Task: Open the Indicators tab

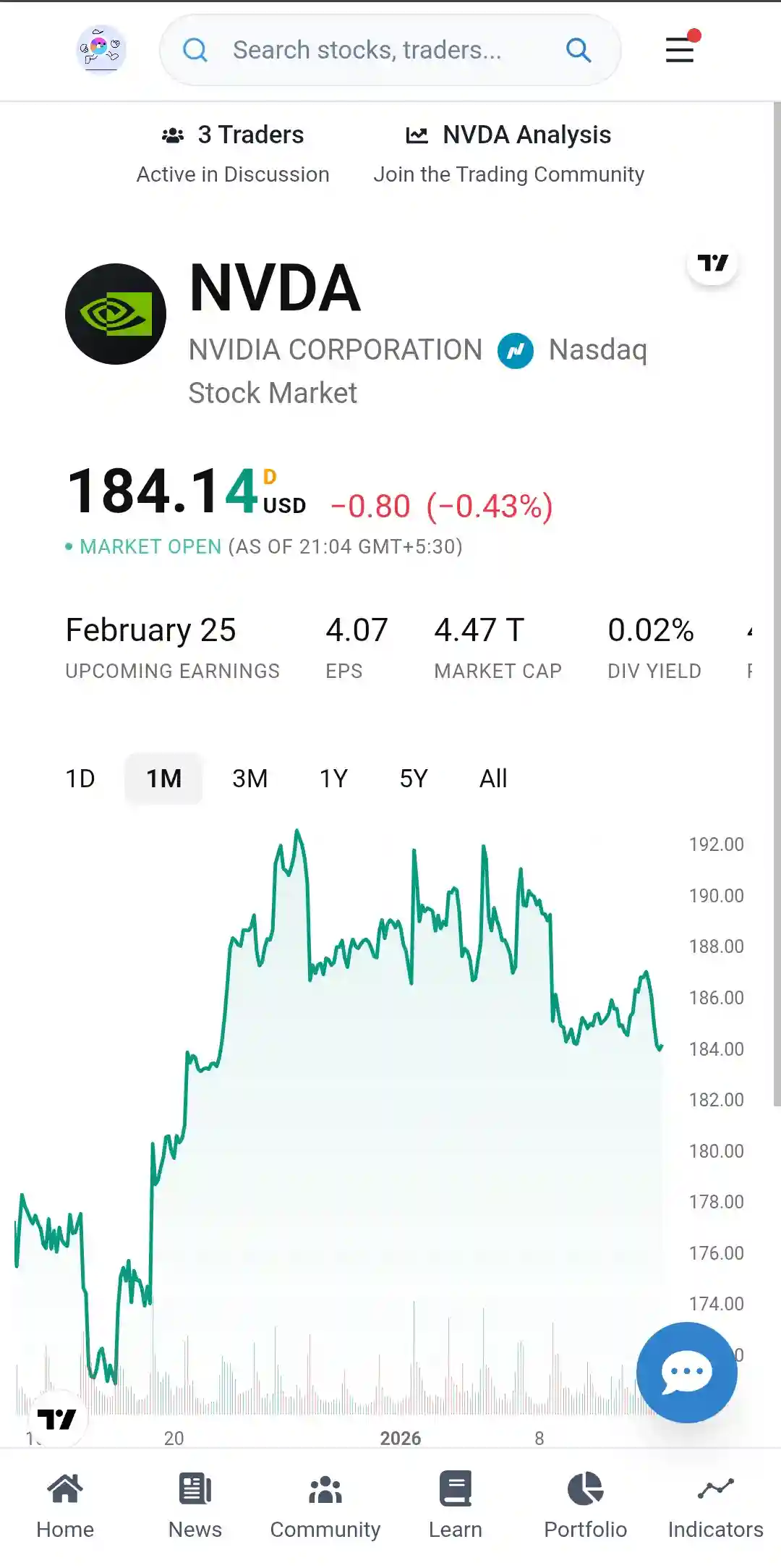Action: coord(716,1506)
